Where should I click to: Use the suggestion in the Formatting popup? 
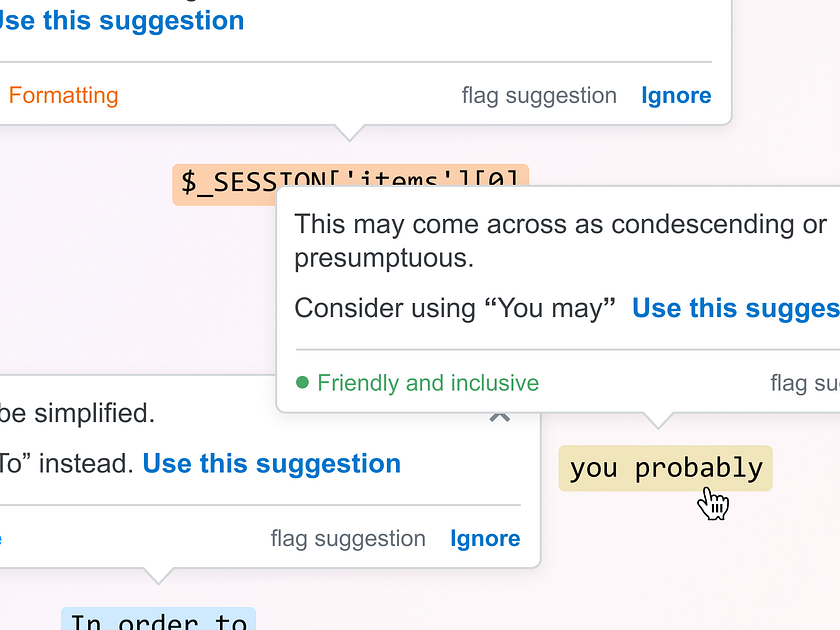120,21
